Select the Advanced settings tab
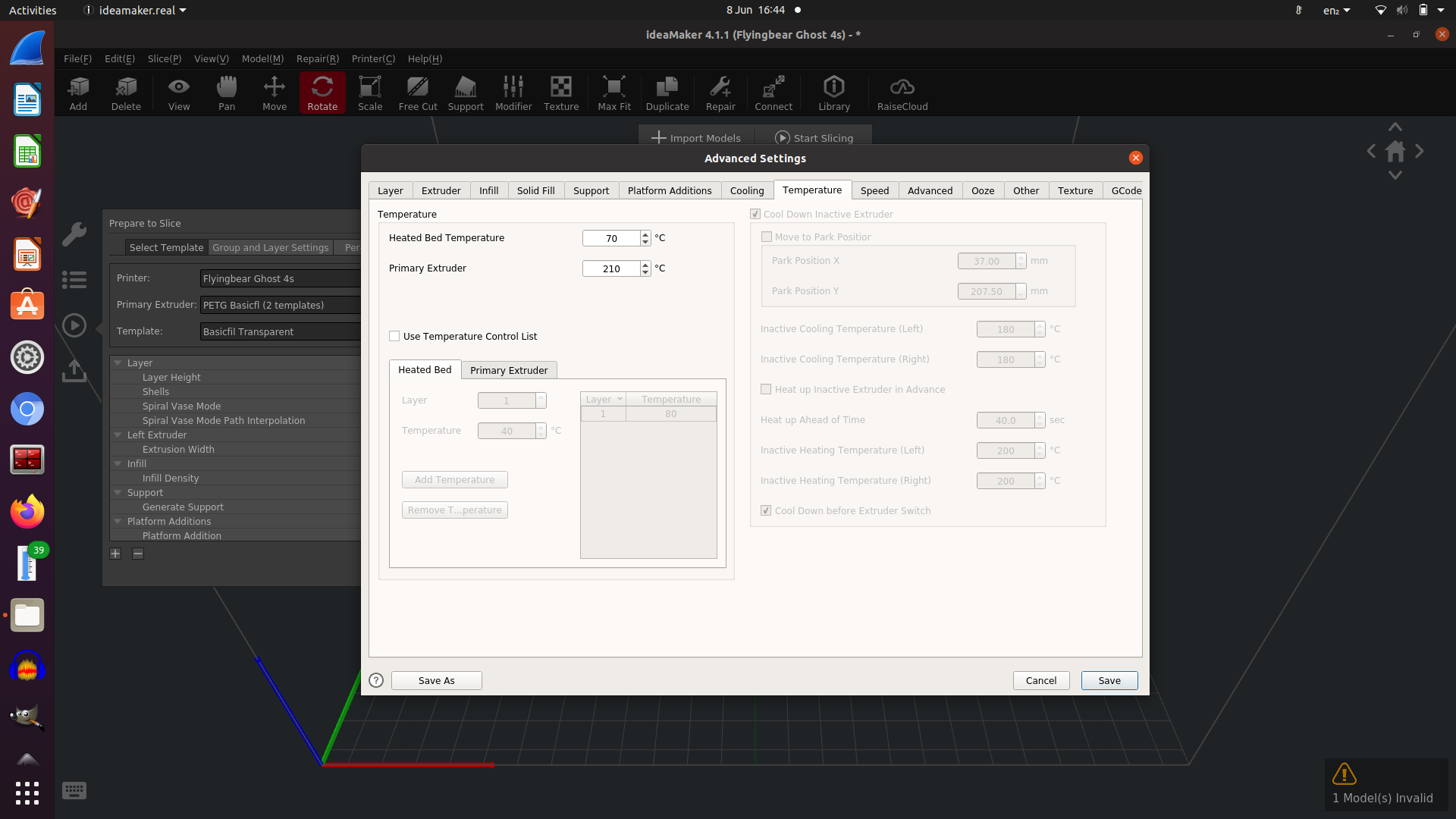 click(x=929, y=189)
